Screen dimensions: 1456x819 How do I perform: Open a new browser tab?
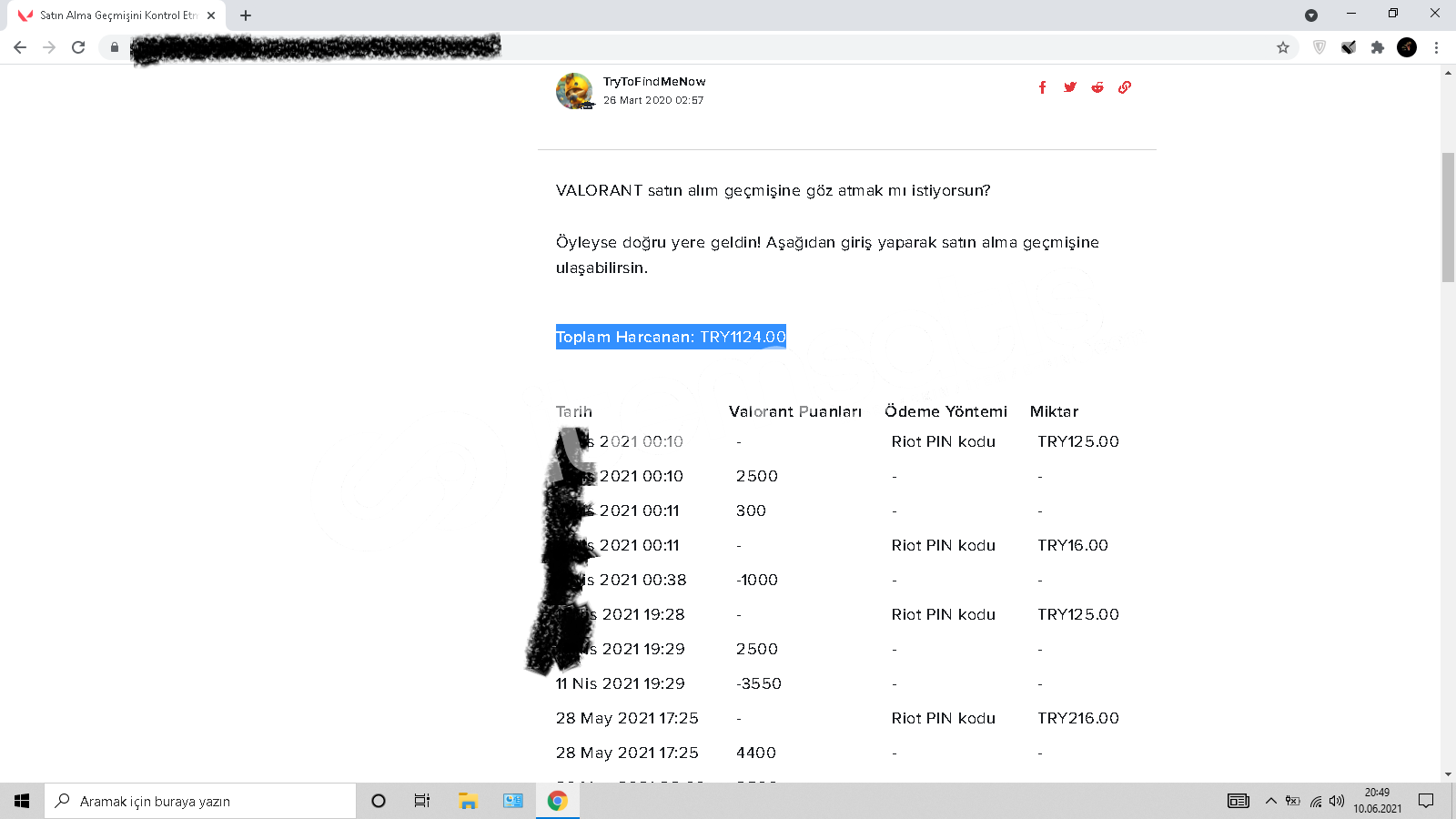click(x=246, y=15)
